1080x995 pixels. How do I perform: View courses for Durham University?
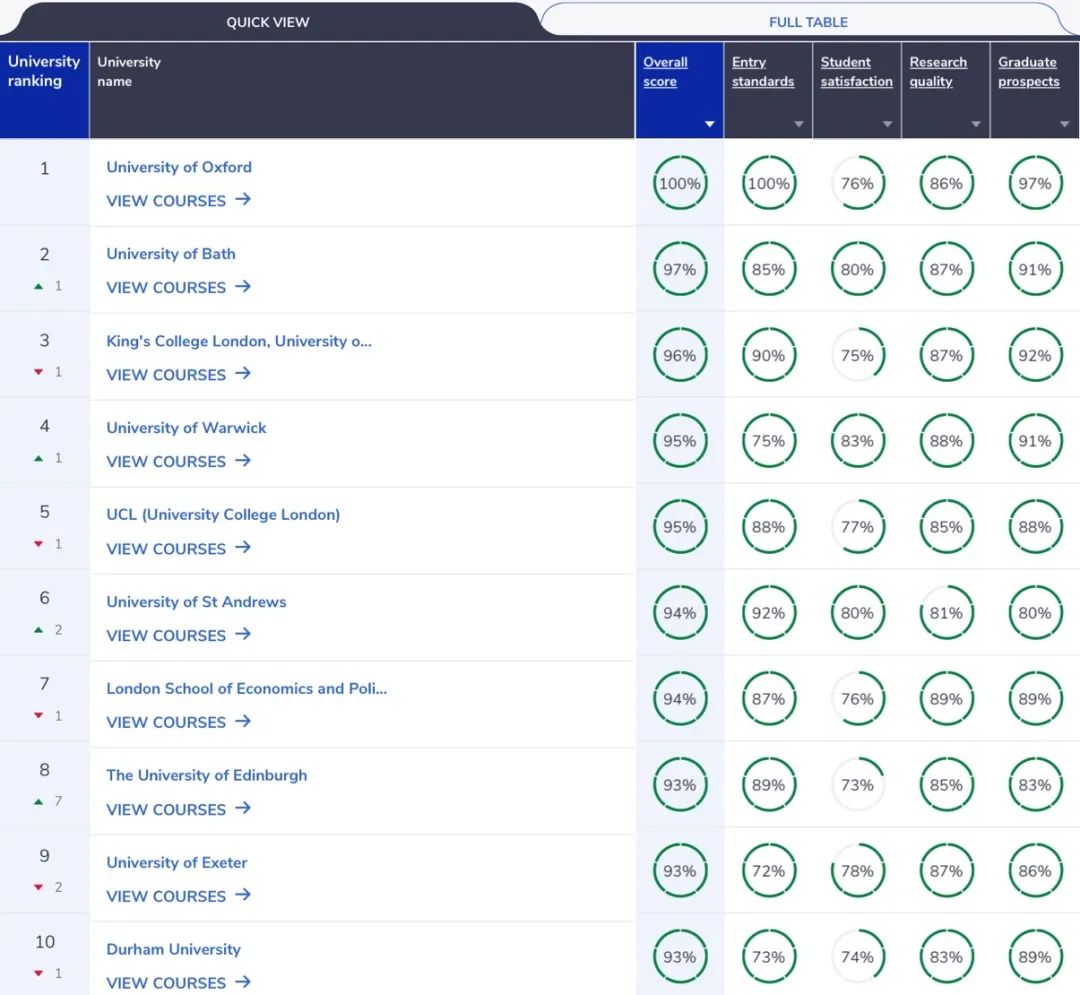(x=178, y=983)
